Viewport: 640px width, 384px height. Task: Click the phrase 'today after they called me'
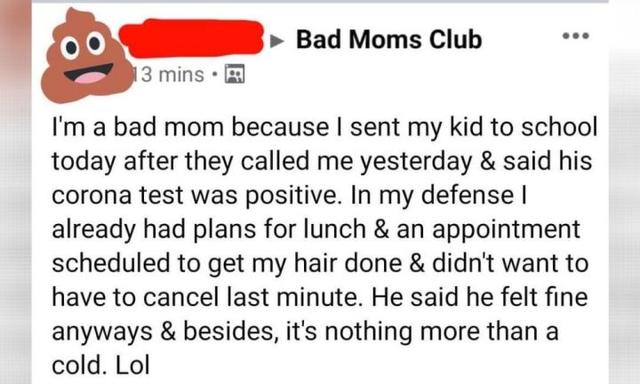[202, 162]
